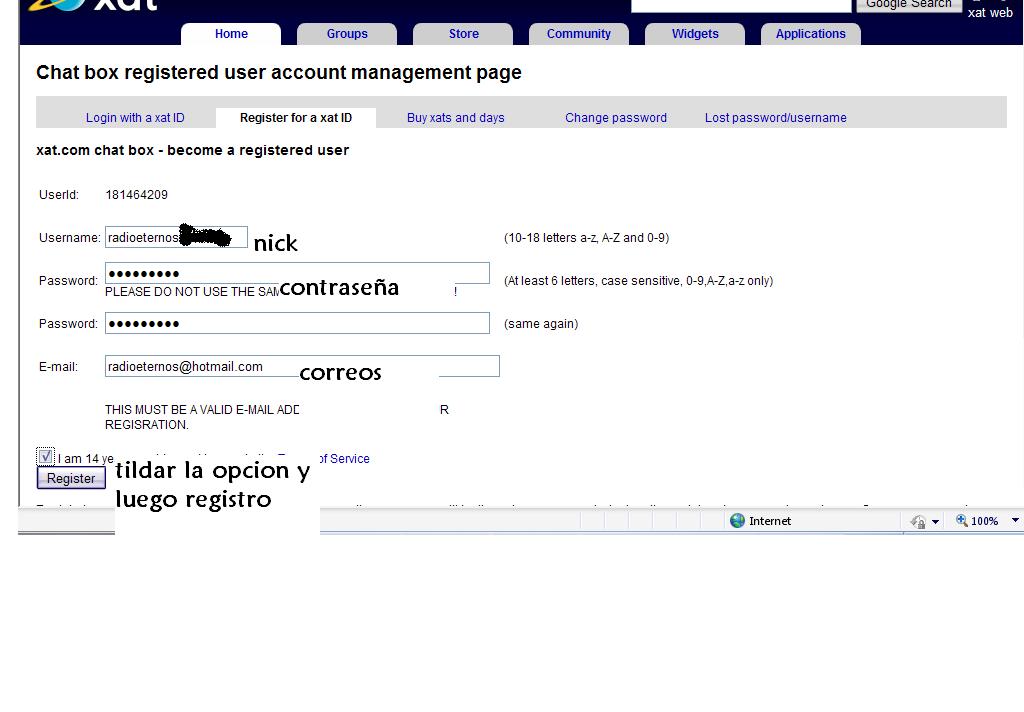Select Login with a xat ID
Screen dimensions: 1024x712
click(x=135, y=118)
